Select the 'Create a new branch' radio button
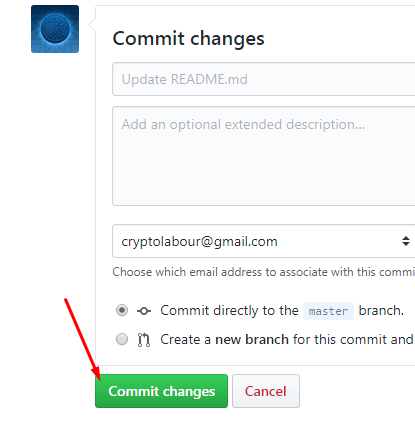 122,339
